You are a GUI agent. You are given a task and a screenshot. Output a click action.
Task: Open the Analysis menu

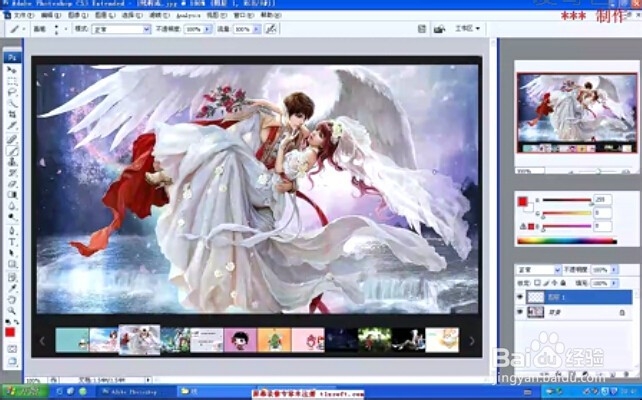[x=188, y=15]
